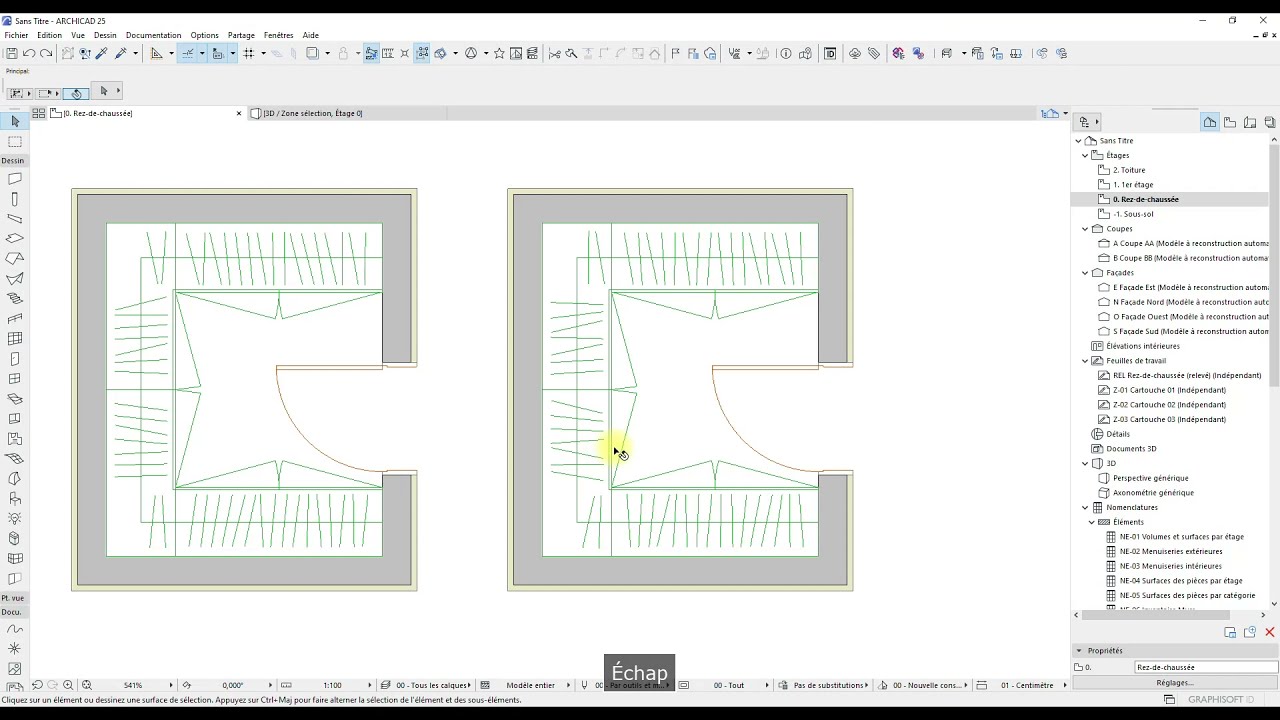Open the '01 - Centimètre' dropdown

[x=1022, y=685]
